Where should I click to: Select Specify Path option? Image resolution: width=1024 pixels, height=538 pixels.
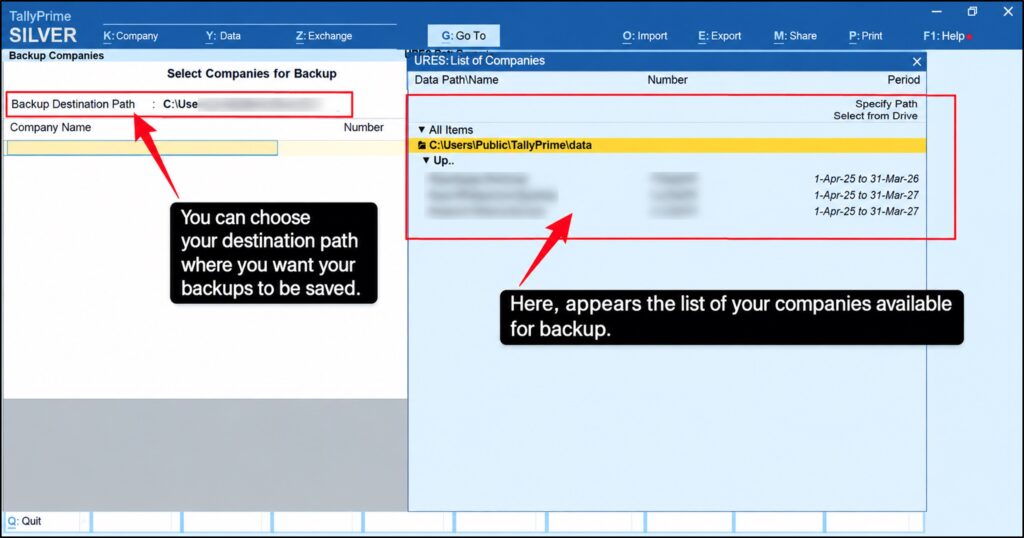886,104
